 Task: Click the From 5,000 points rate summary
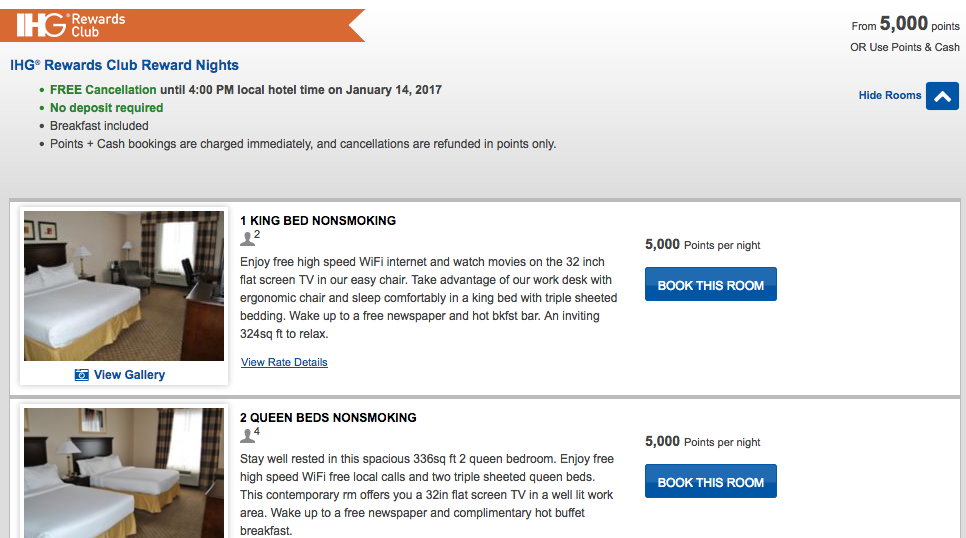pyautogui.click(x=905, y=25)
